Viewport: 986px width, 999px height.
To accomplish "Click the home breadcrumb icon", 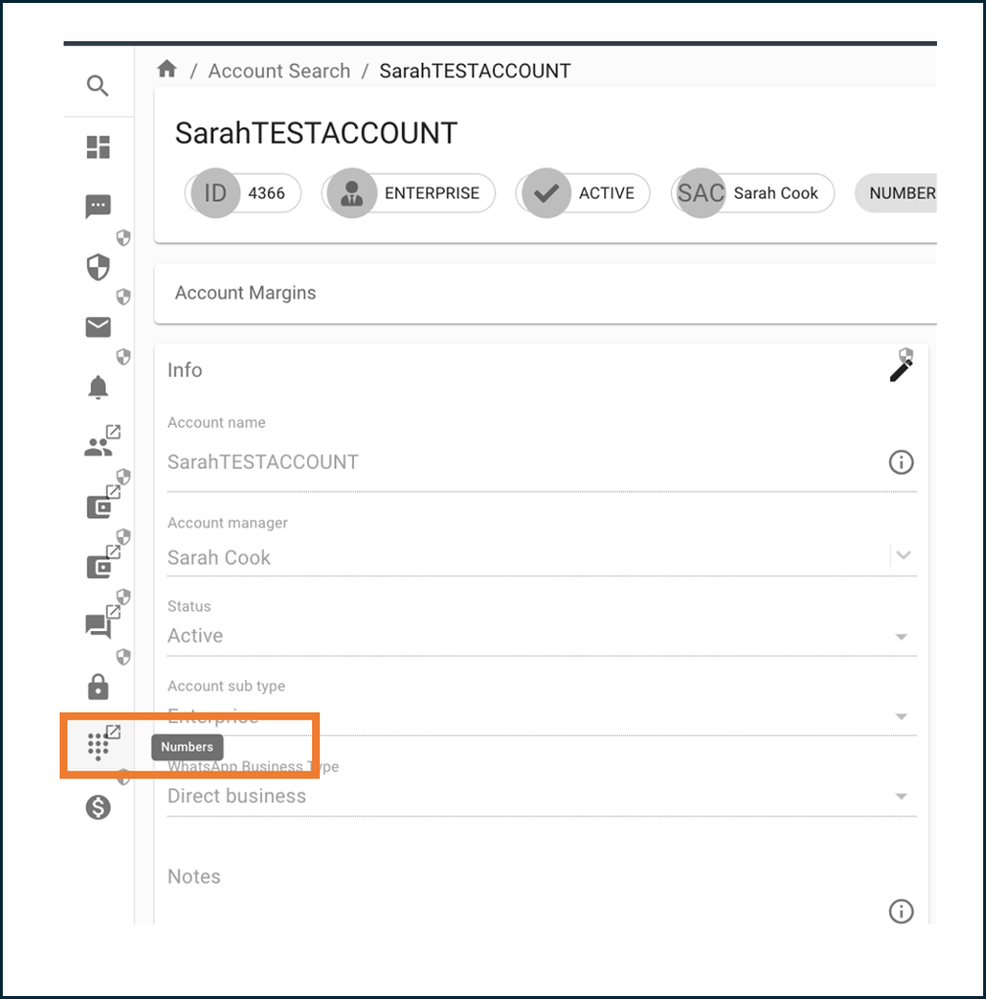I will coord(167,69).
